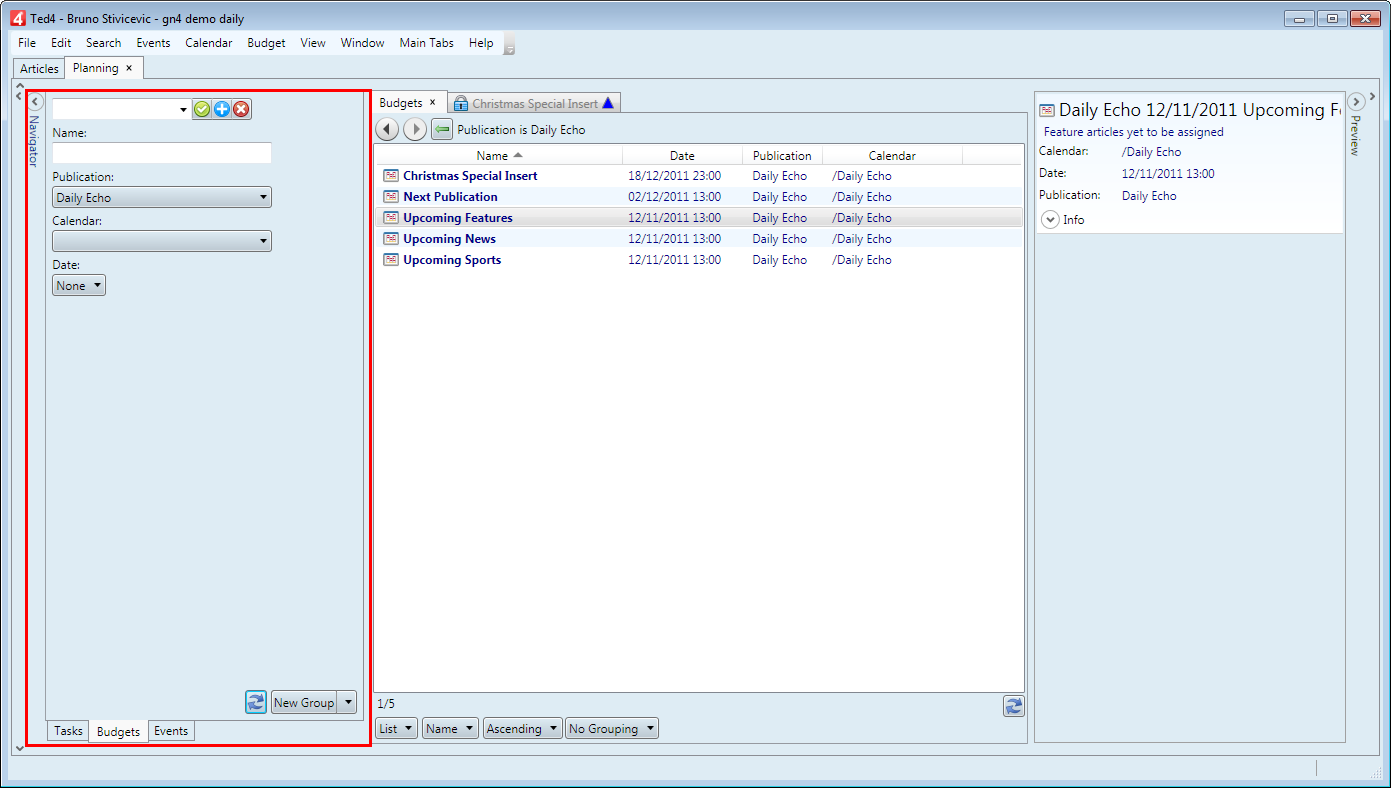Click the back navigation arrow in Budgets
Screen dimensions: 1391x788
tap(387, 129)
